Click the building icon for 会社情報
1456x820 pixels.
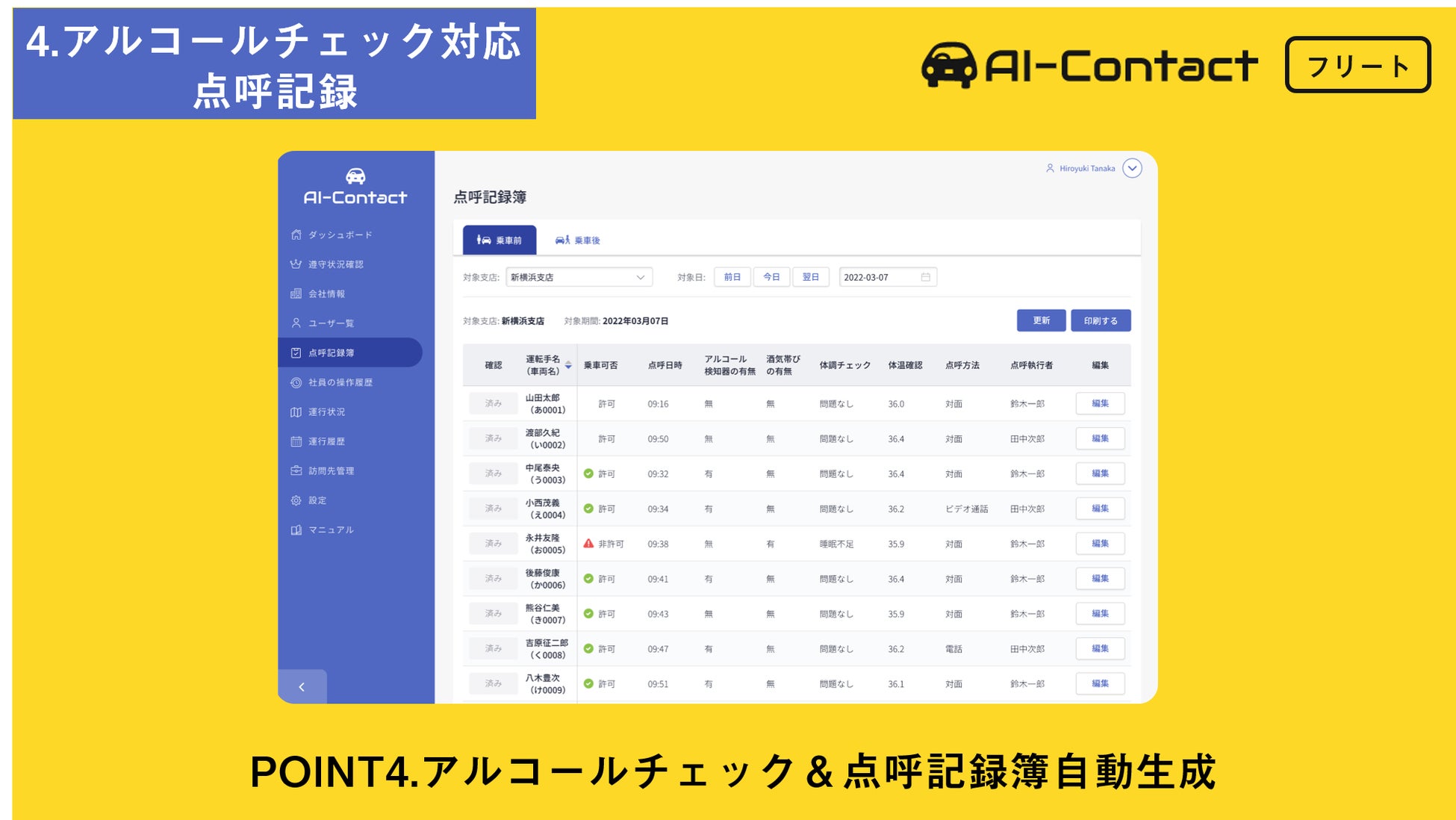296,293
